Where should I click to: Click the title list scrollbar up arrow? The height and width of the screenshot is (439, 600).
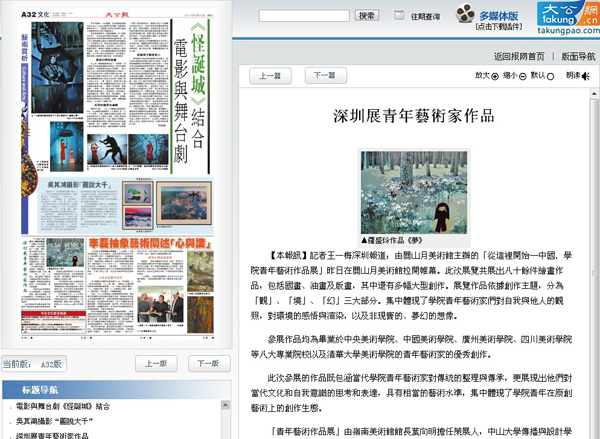tap(225, 405)
